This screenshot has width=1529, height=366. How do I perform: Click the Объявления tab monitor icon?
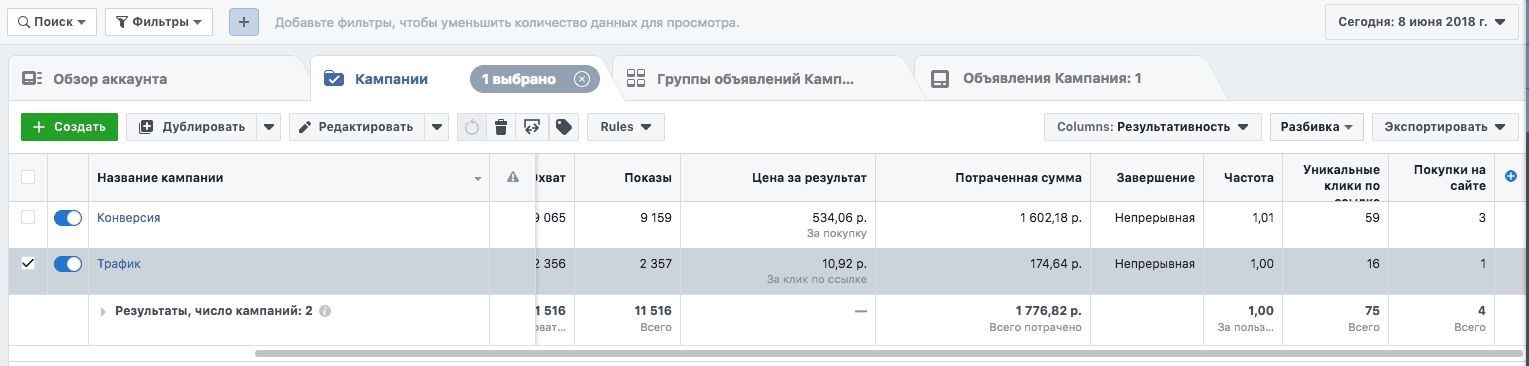tap(940, 79)
